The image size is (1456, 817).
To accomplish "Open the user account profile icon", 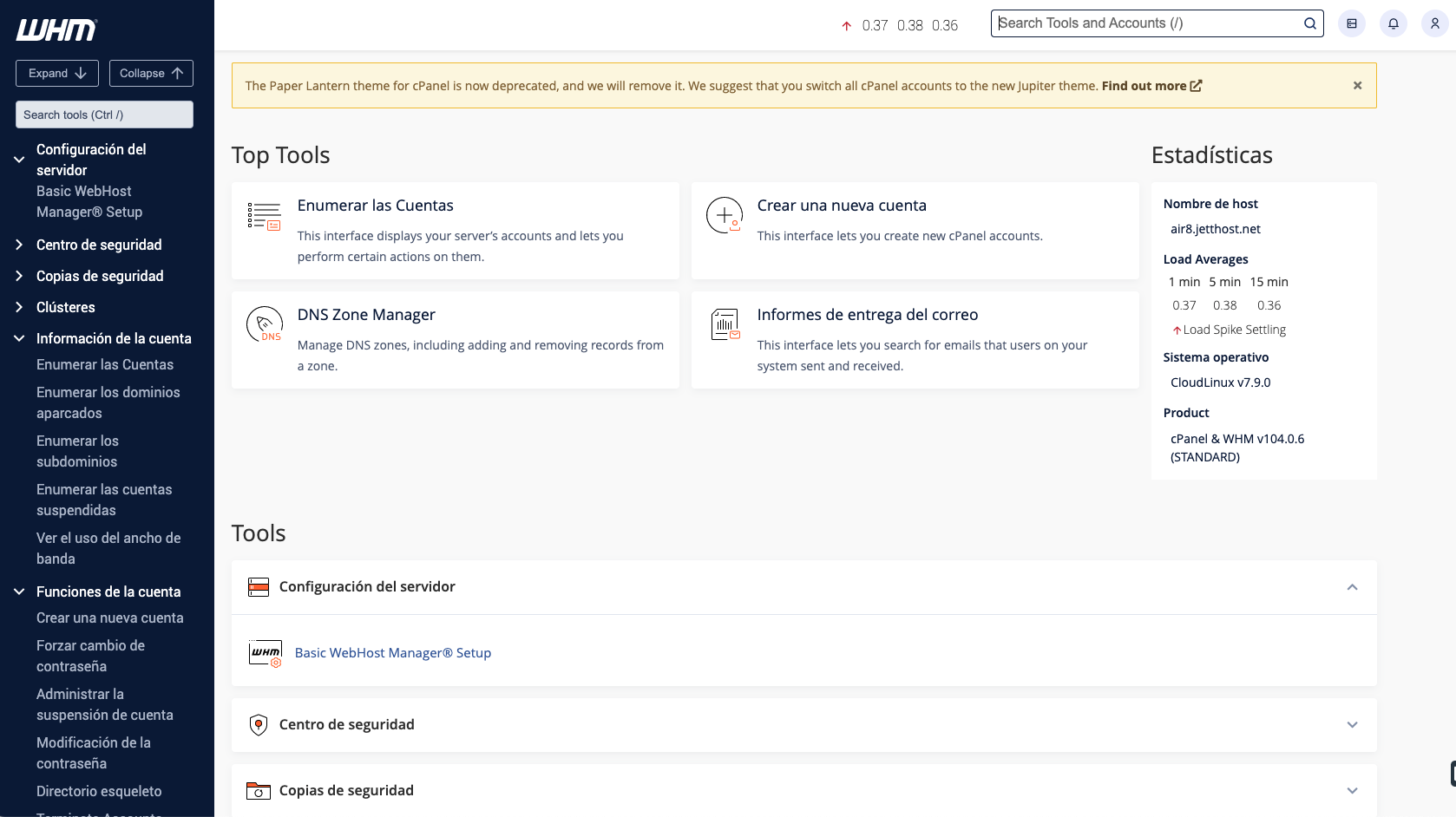I will click(1435, 23).
